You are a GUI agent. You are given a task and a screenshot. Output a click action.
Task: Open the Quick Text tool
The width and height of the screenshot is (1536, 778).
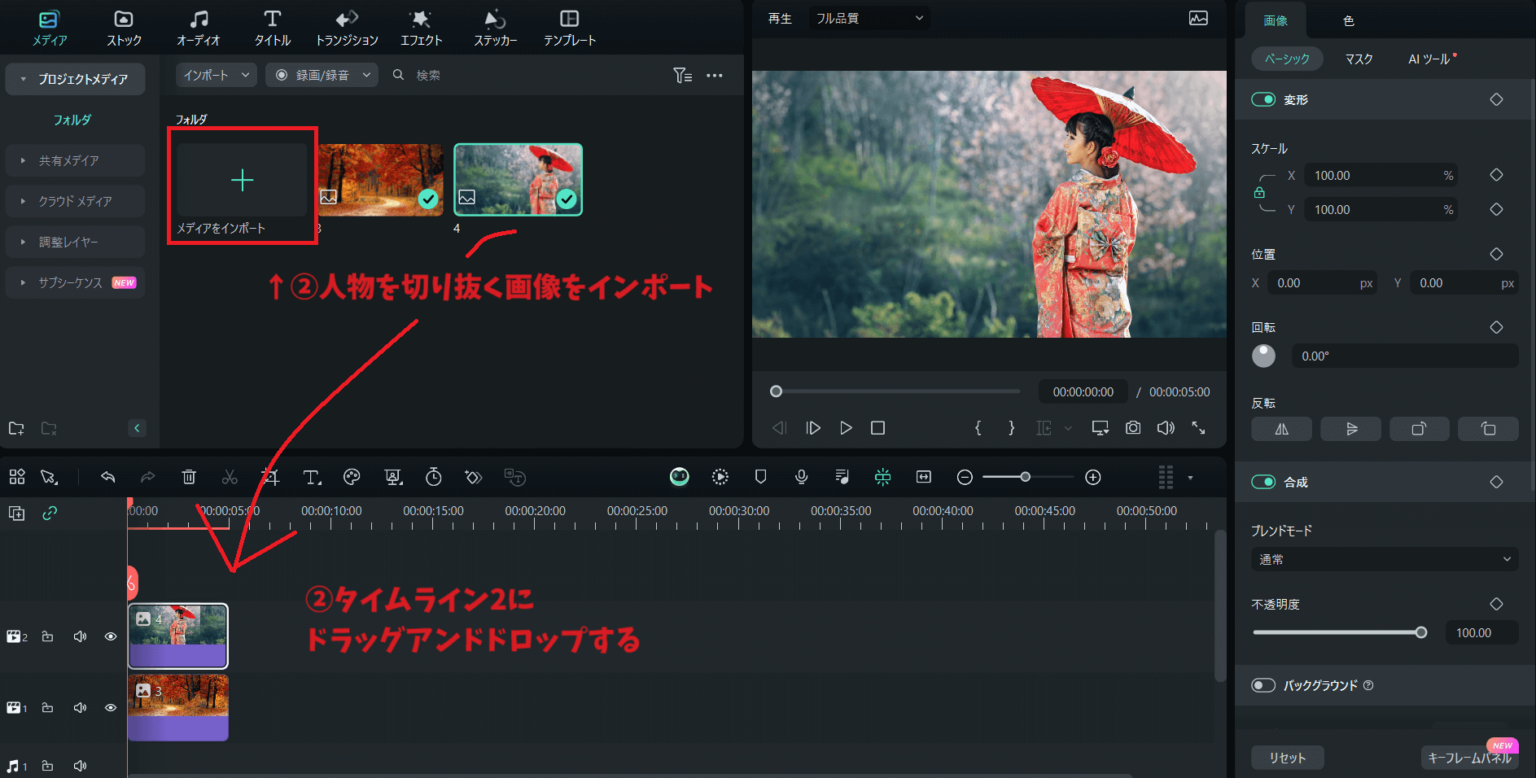tap(312, 477)
